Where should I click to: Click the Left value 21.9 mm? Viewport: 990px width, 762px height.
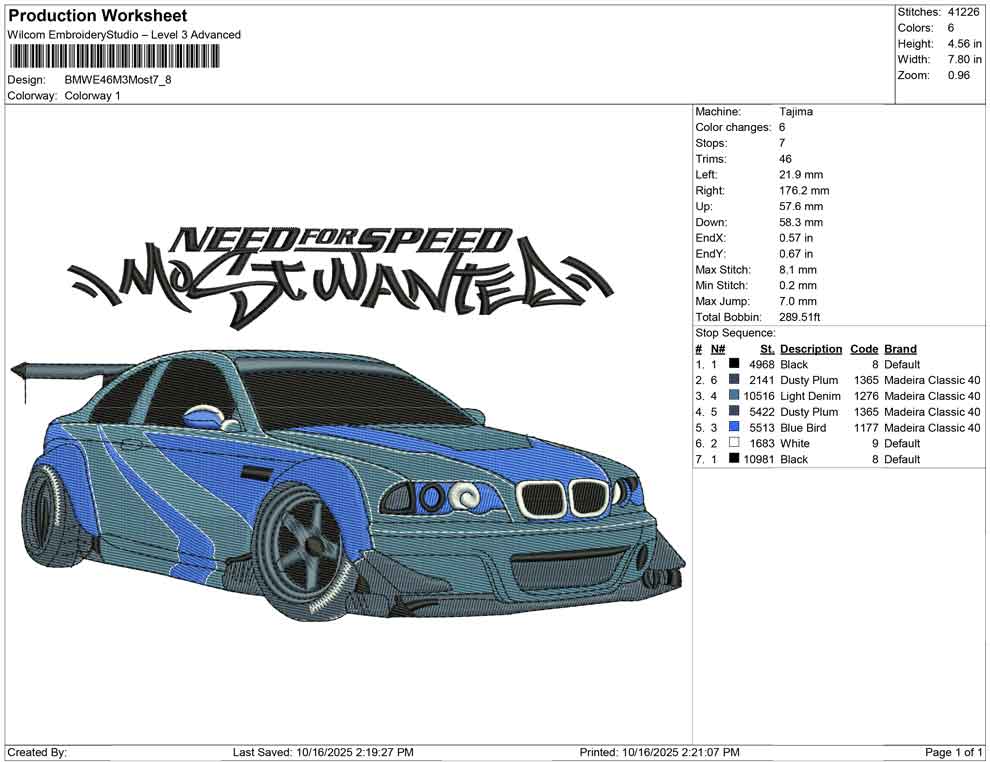(x=801, y=175)
